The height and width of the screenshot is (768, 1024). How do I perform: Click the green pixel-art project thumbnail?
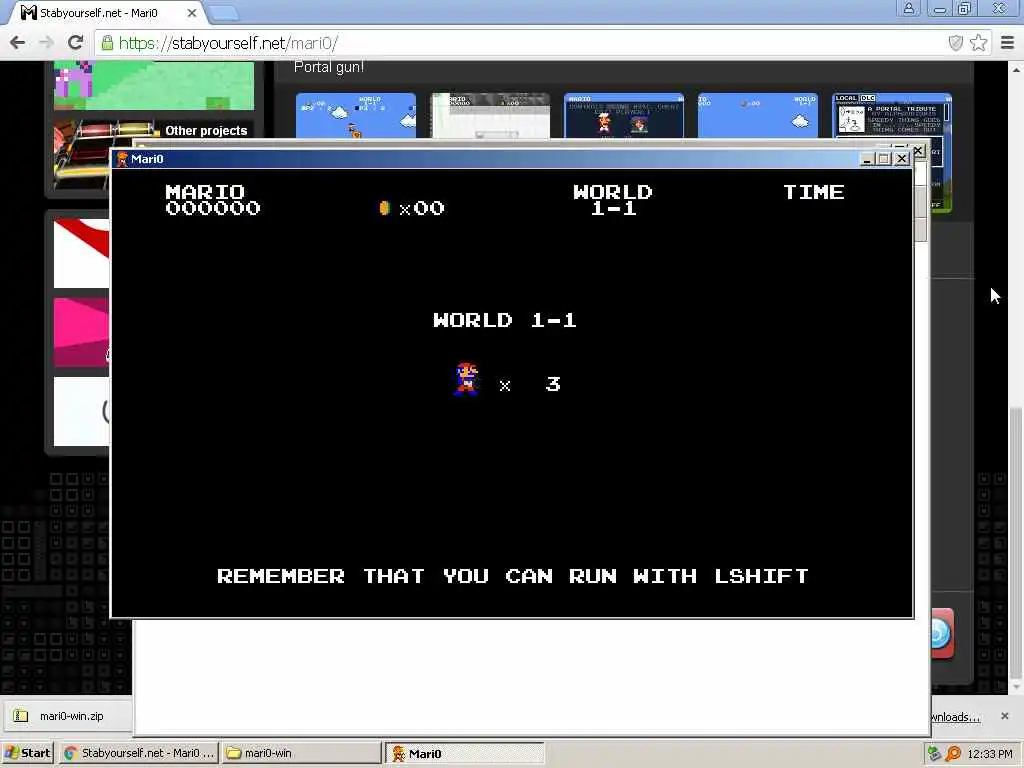click(154, 86)
